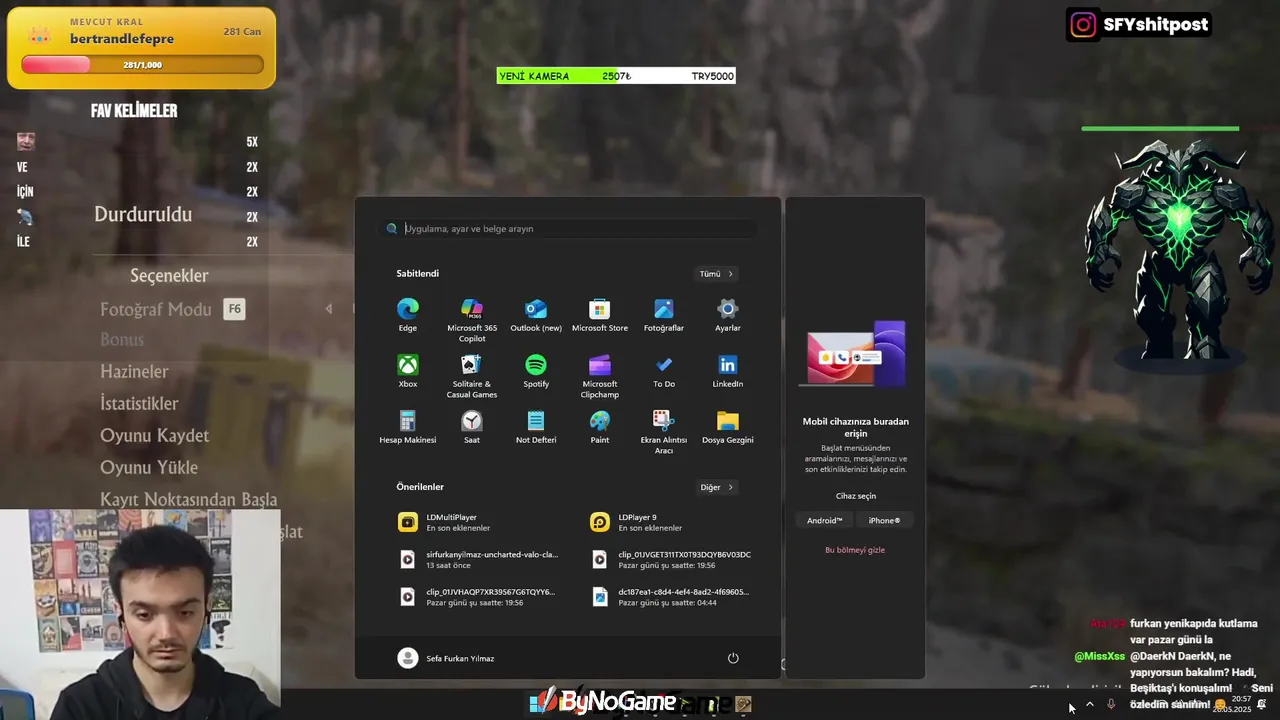Click the microphone tray icon
Screen dimensions: 1280x720
coord(1111,705)
